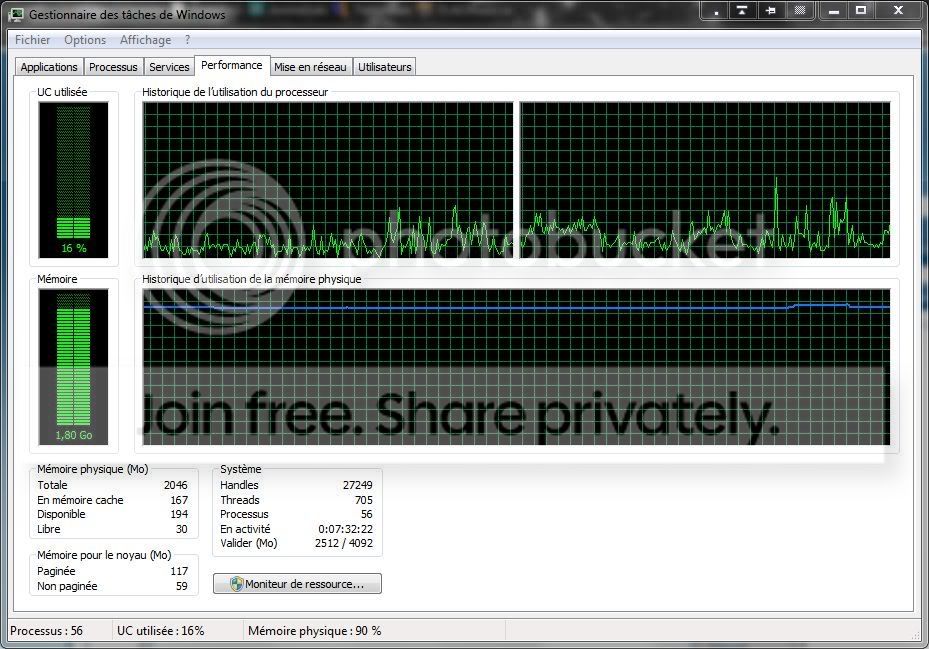Click the Historique de l'utilisation du processeur label
This screenshot has height=649, width=929.
click(235, 92)
